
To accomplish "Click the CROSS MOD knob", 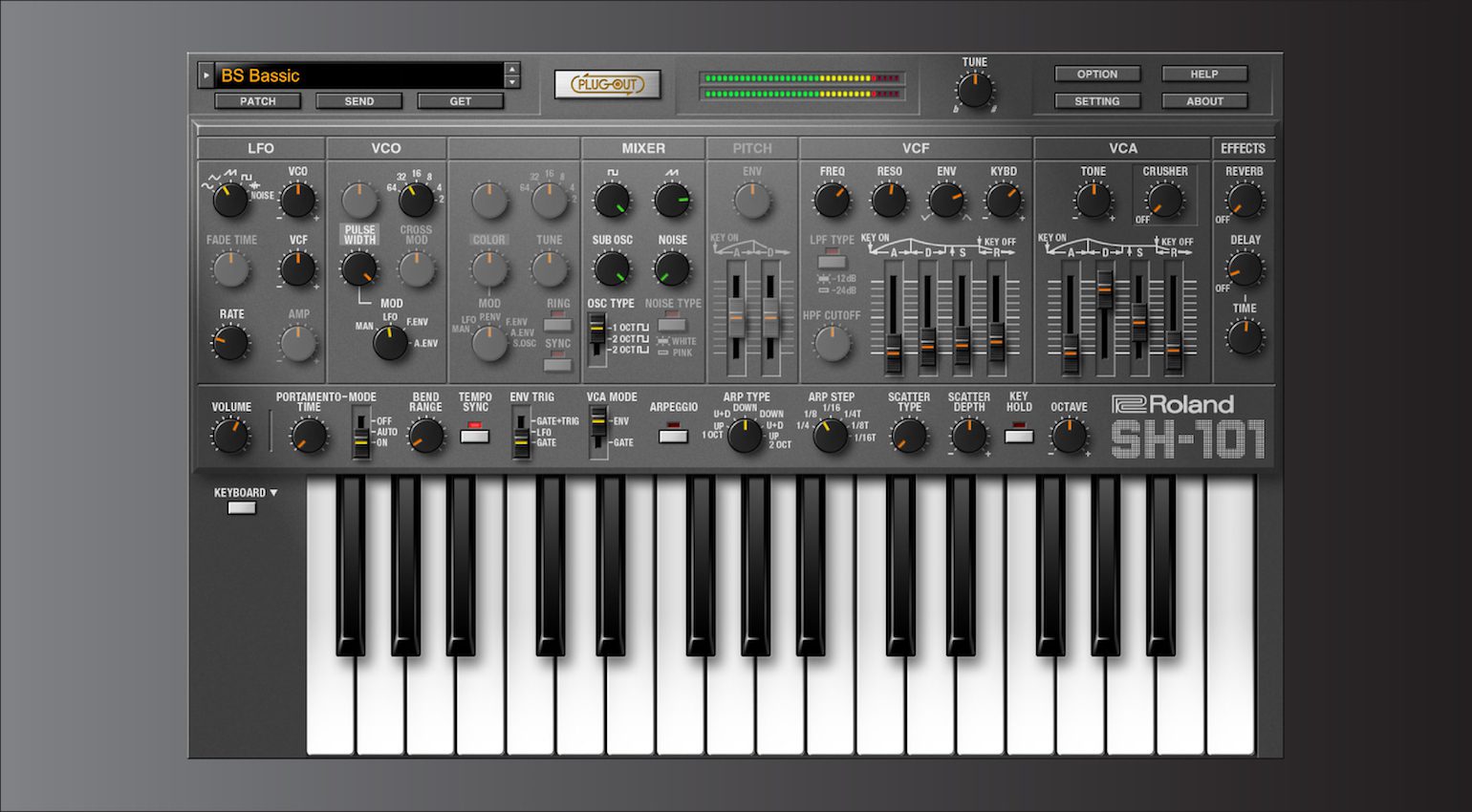I will 416,269.
